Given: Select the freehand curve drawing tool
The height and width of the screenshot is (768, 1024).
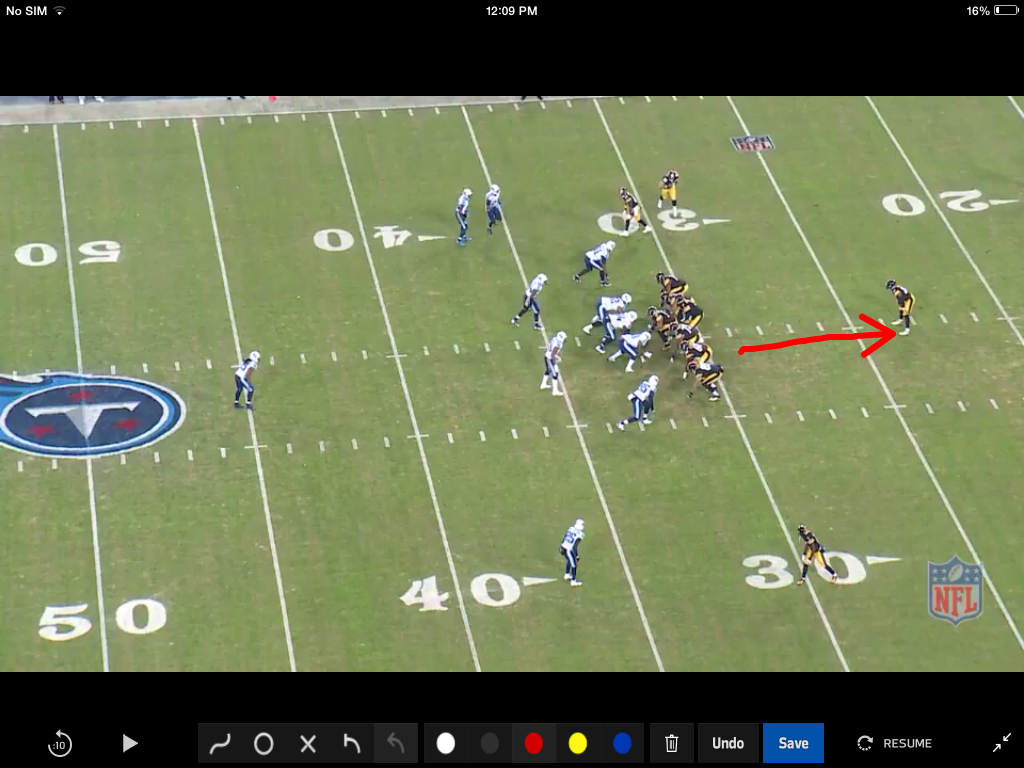Looking at the screenshot, I should point(220,743).
